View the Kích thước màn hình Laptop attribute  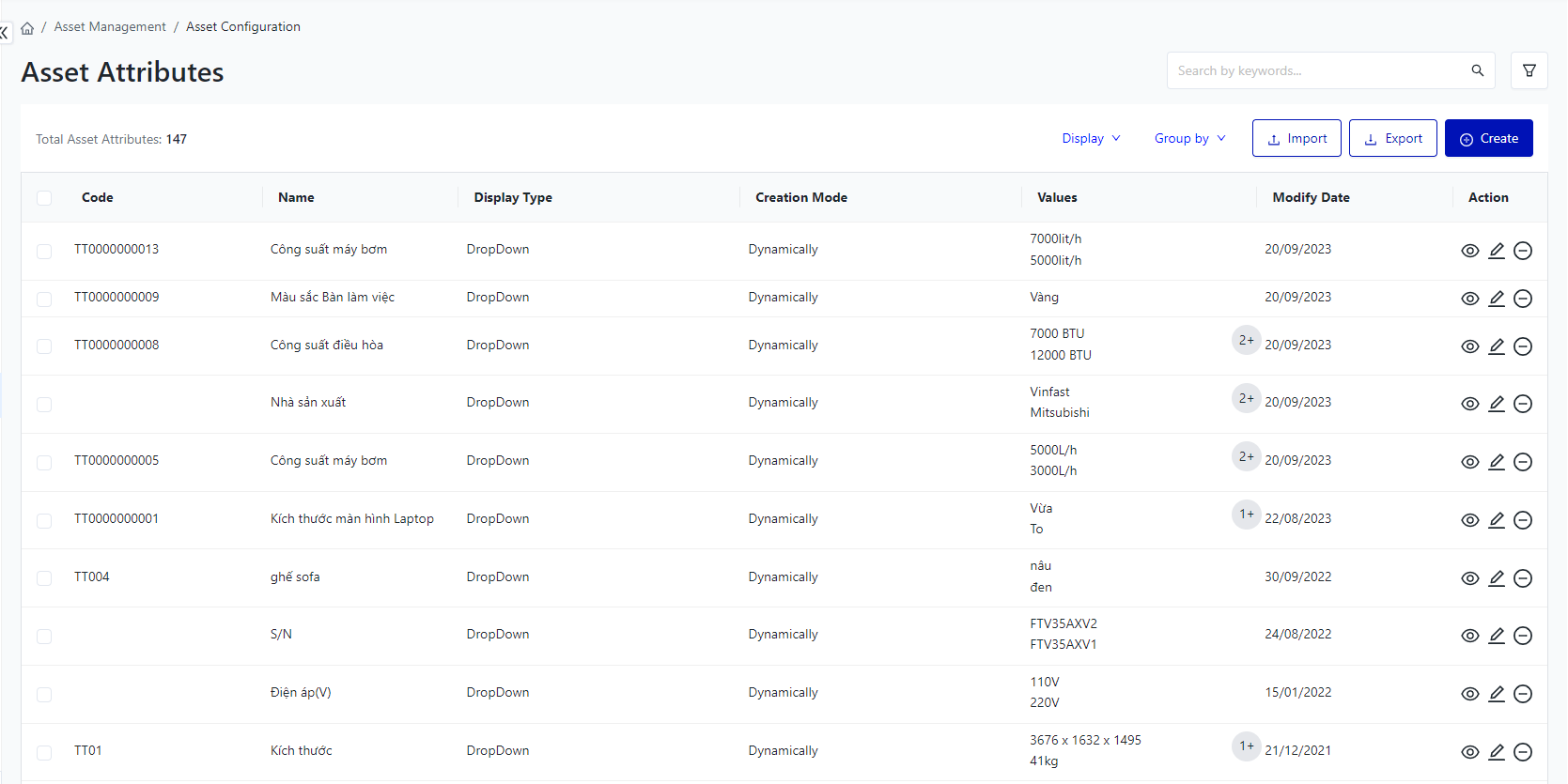point(1469,520)
